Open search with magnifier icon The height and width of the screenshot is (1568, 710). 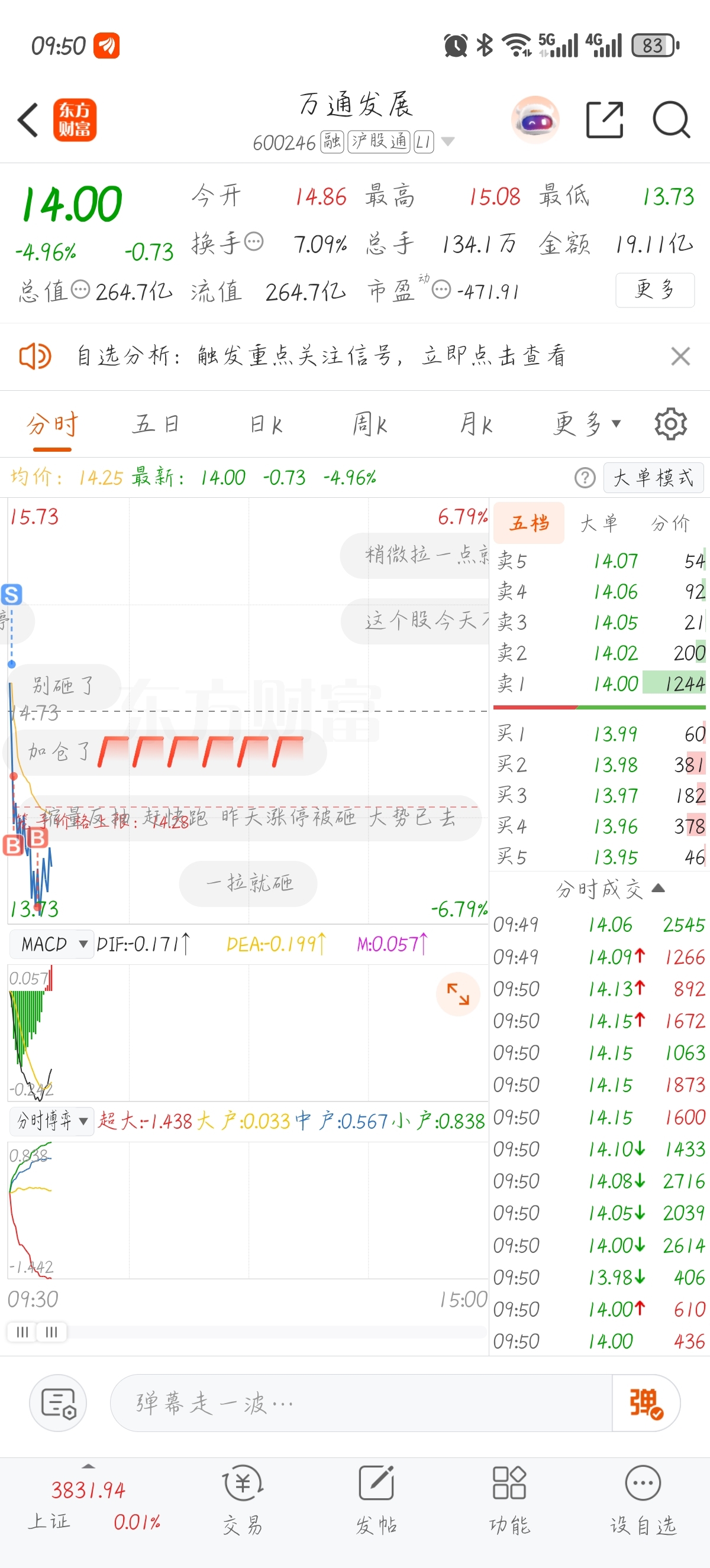click(x=671, y=120)
